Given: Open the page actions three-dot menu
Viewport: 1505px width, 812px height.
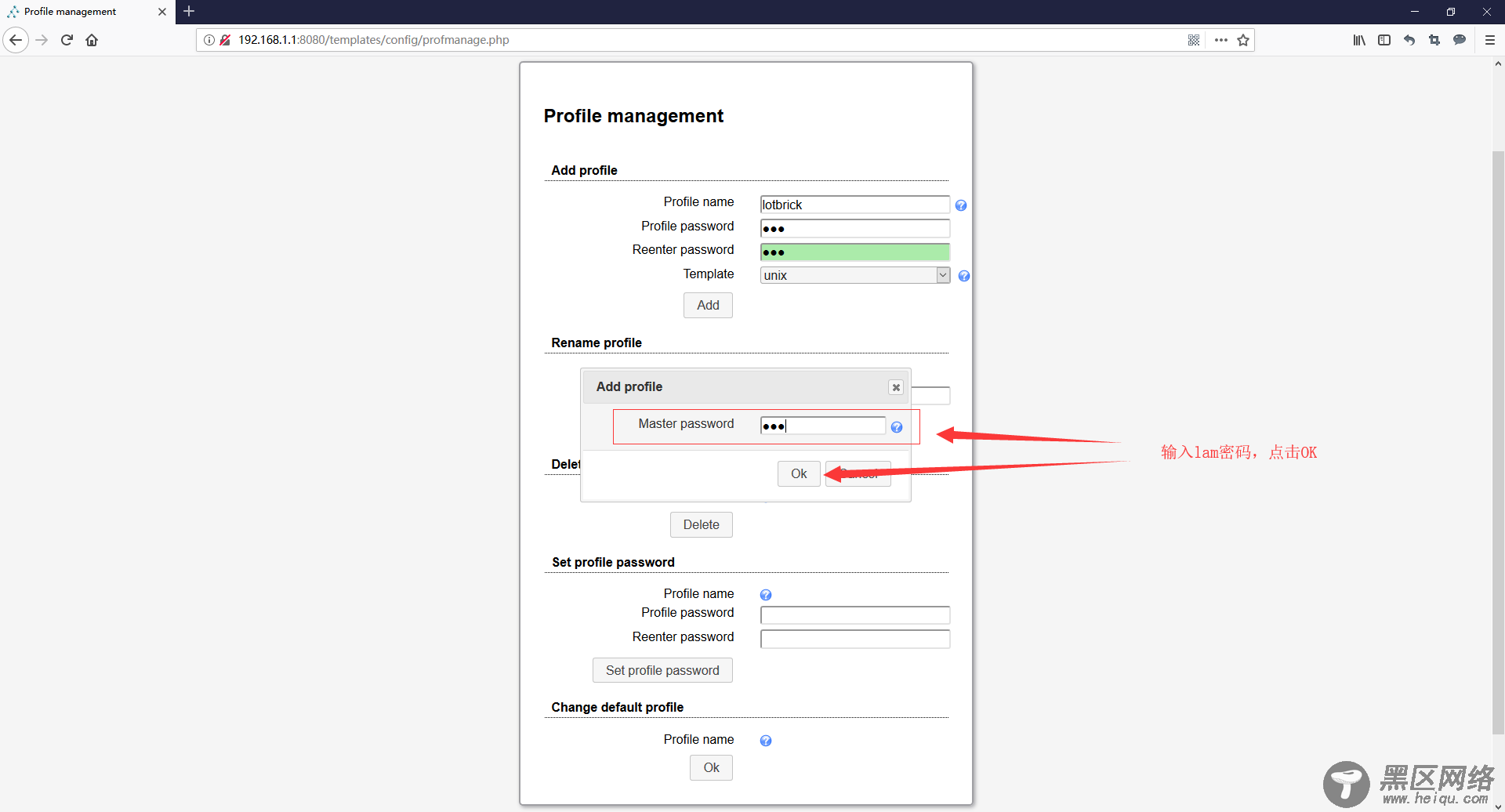Looking at the screenshot, I should coord(1220,40).
